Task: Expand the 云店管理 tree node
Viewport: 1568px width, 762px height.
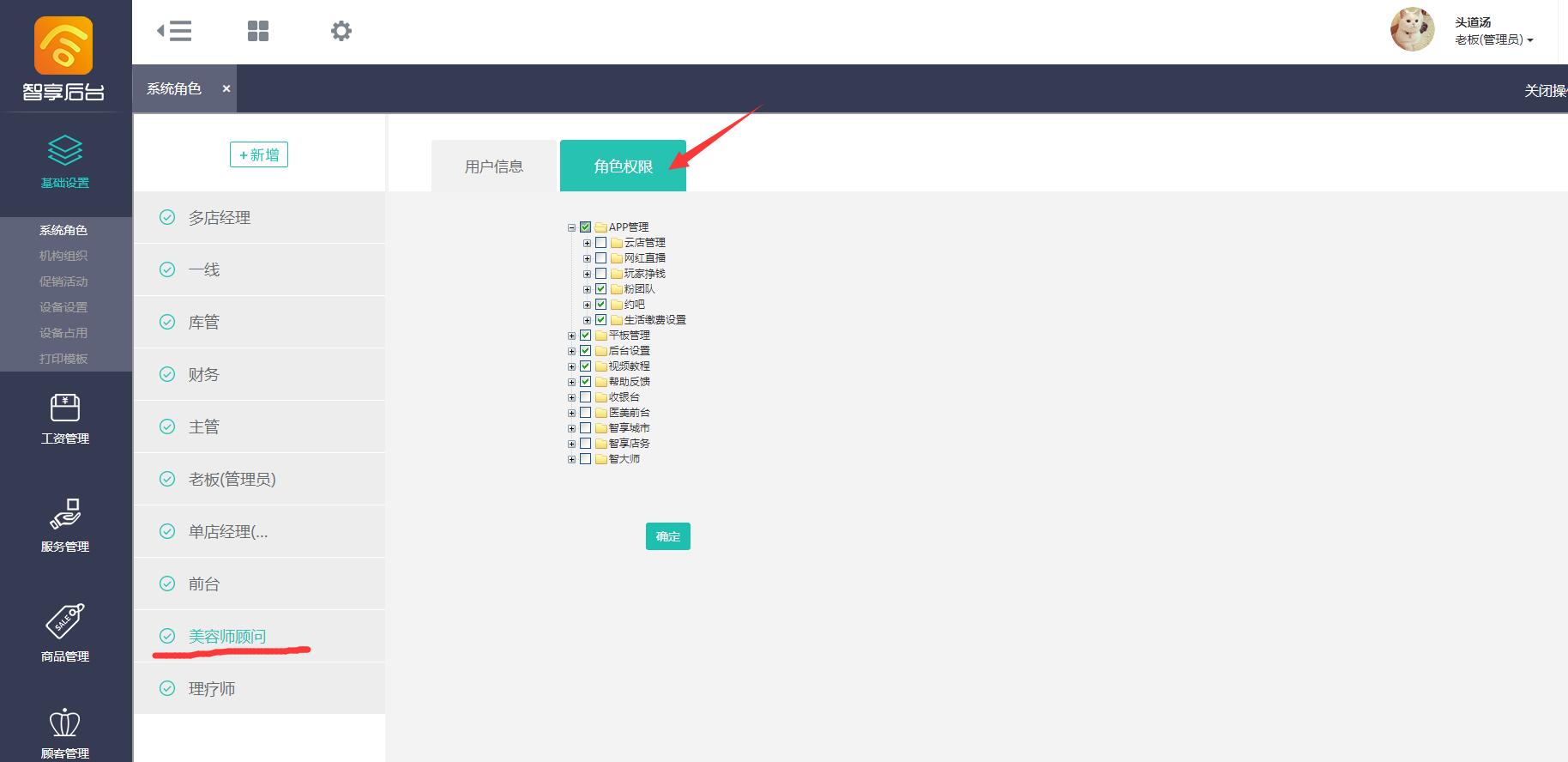Action: (588, 244)
